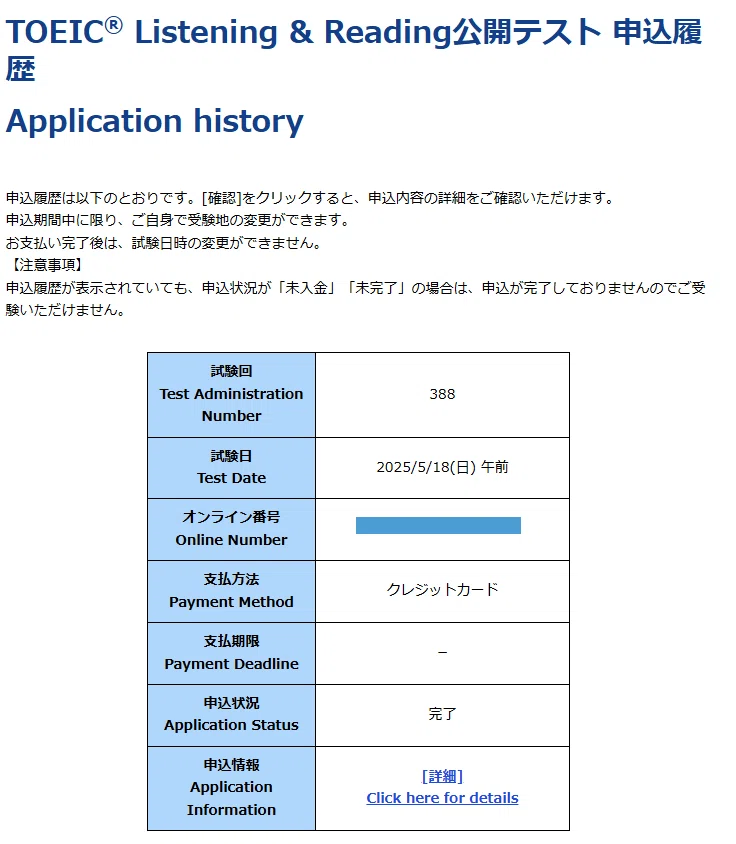This screenshot has width=736, height=844.
Task: Click the sentence starting 申込履歴は以下のとおりです
Action: pyautogui.click(x=310, y=198)
